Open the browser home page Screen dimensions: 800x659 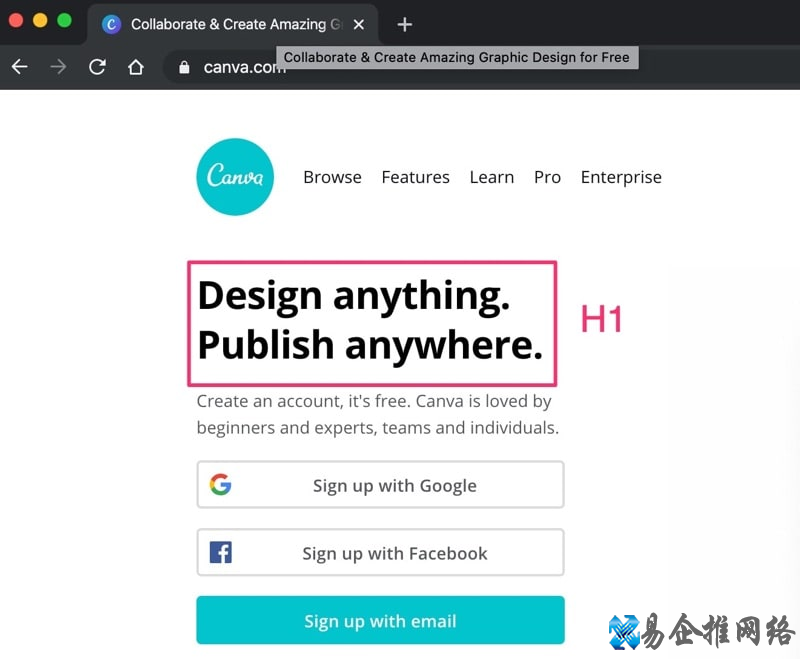pyautogui.click(x=136, y=67)
